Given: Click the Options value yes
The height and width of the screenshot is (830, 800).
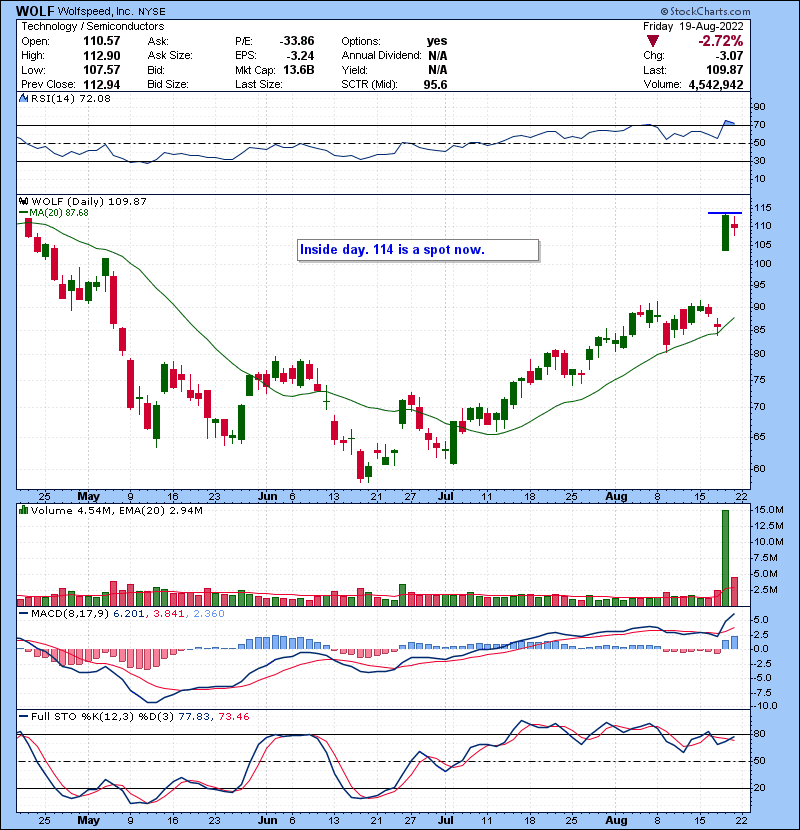Looking at the screenshot, I should (437, 41).
